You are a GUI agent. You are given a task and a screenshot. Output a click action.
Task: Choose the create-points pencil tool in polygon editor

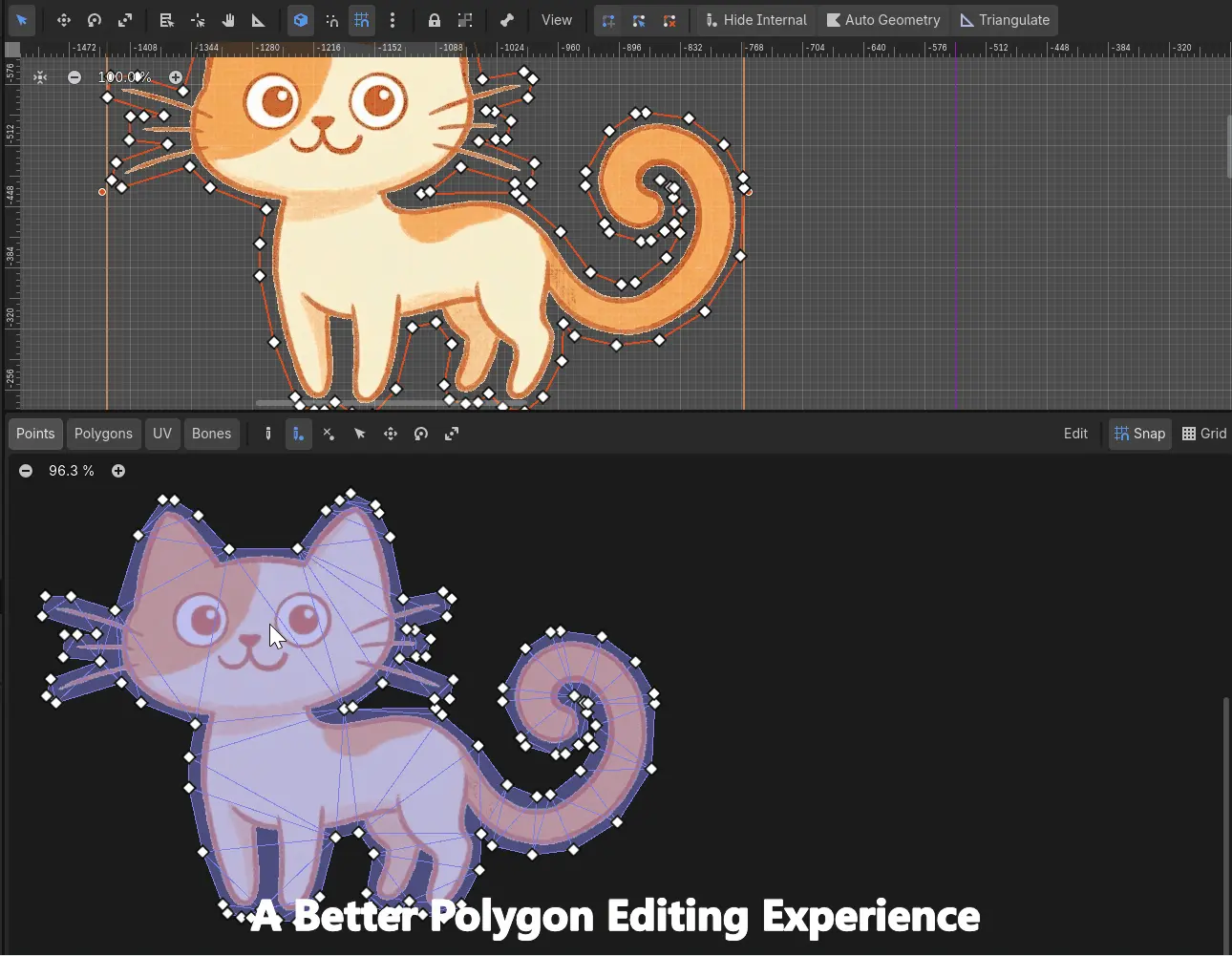[299, 434]
